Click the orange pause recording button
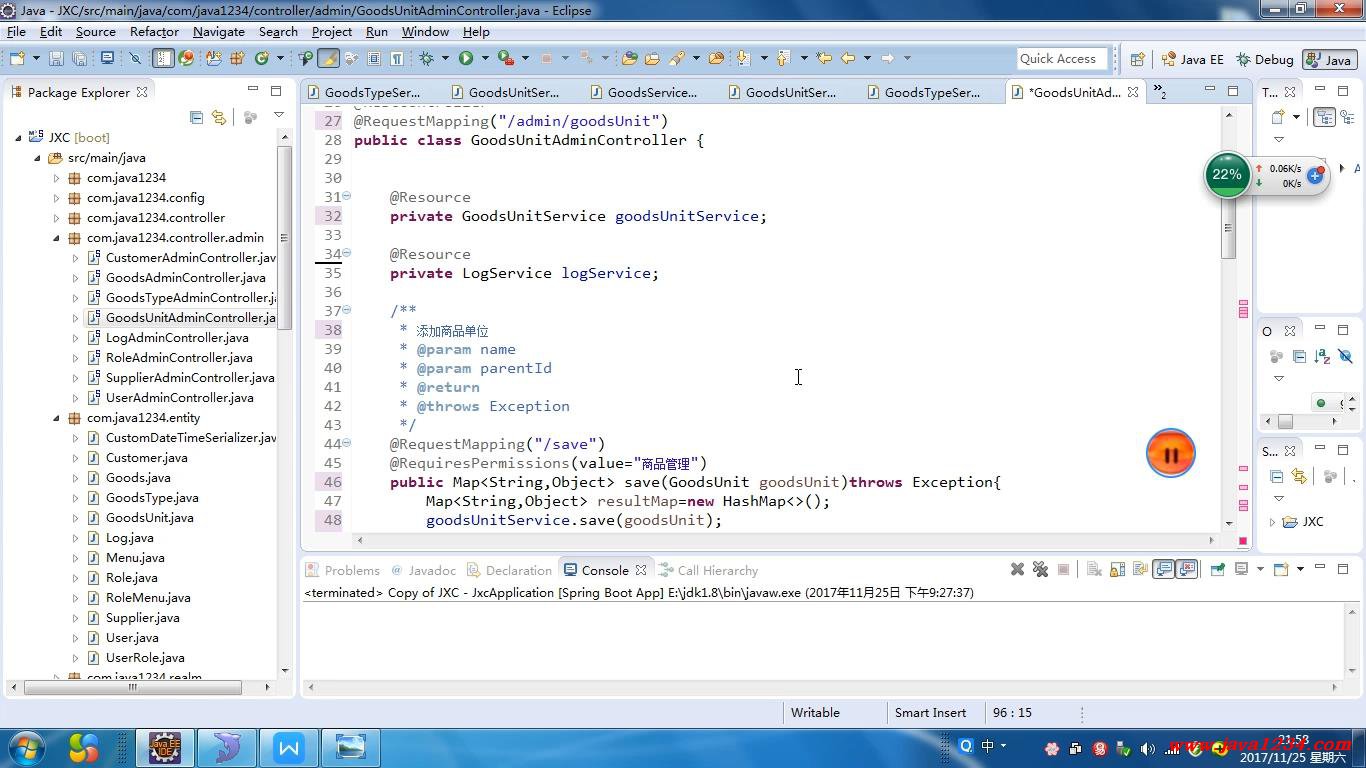The height and width of the screenshot is (768, 1366). tap(1170, 454)
